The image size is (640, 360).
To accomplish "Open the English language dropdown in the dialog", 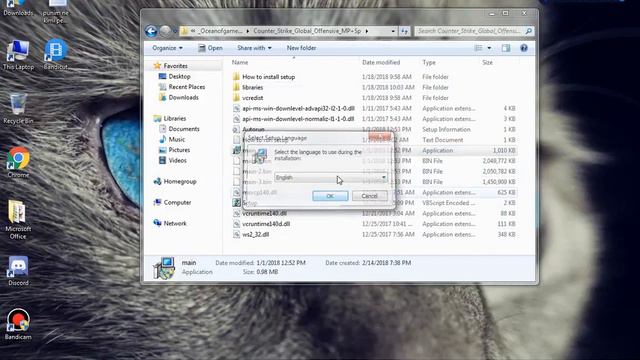I will 331,178.
